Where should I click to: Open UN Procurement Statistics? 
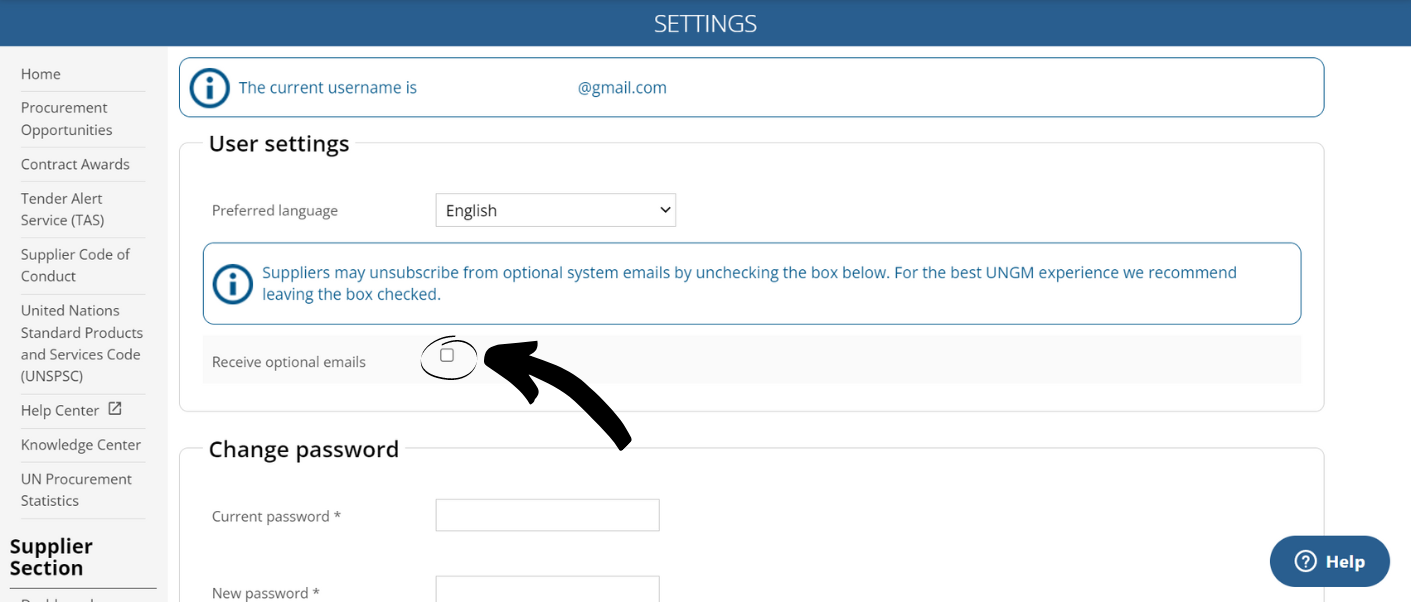[x=76, y=490]
